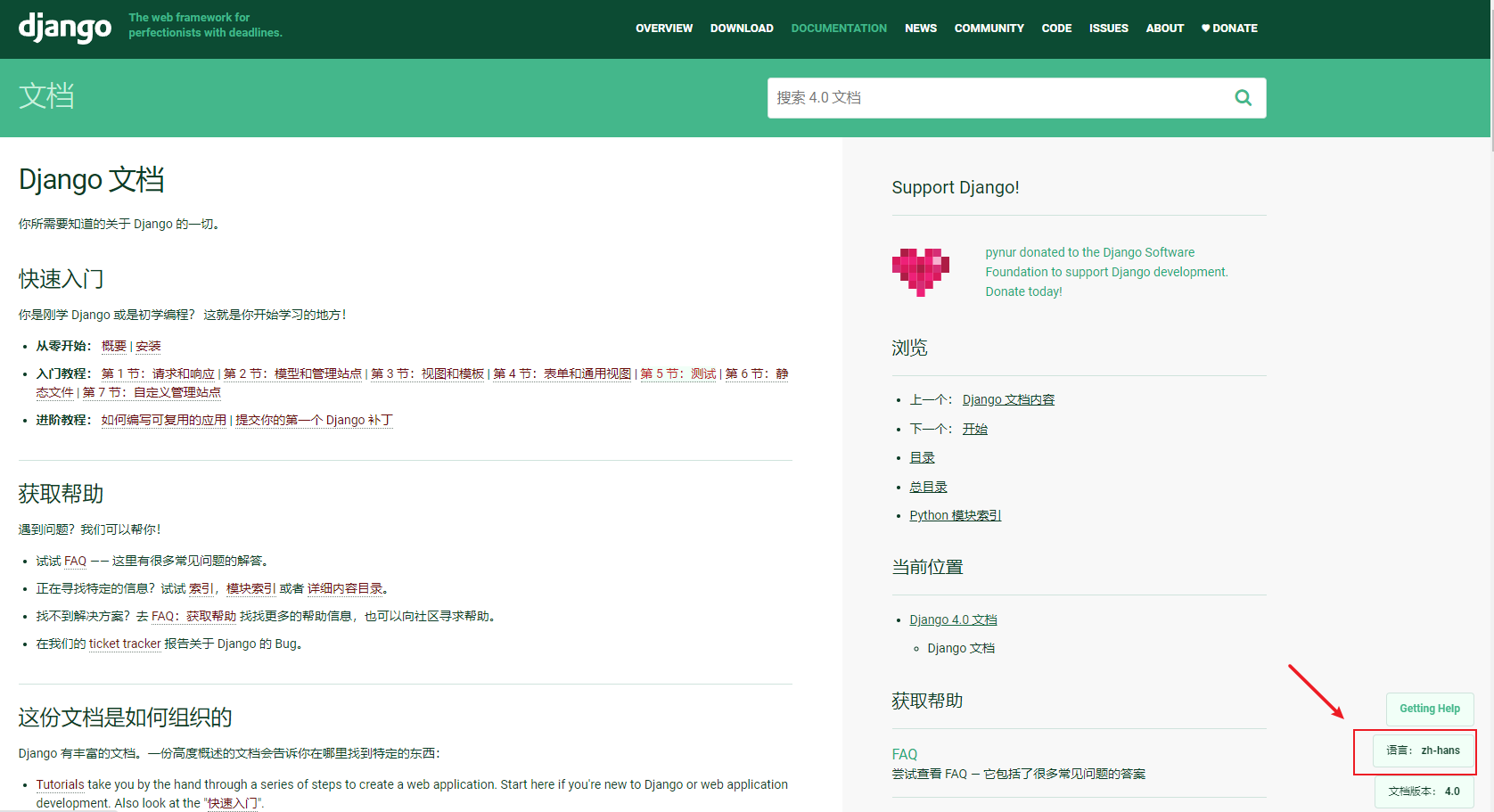Viewport: 1494px width, 812px height.
Task: Open tutorial 第 3 节：视图和模板
Action: (427, 374)
